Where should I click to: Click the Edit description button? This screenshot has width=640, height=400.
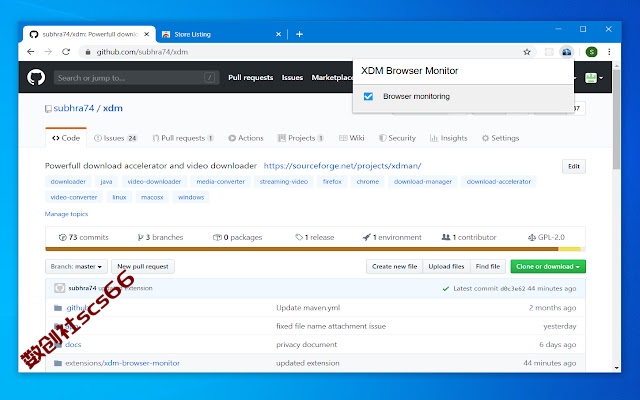click(x=573, y=166)
